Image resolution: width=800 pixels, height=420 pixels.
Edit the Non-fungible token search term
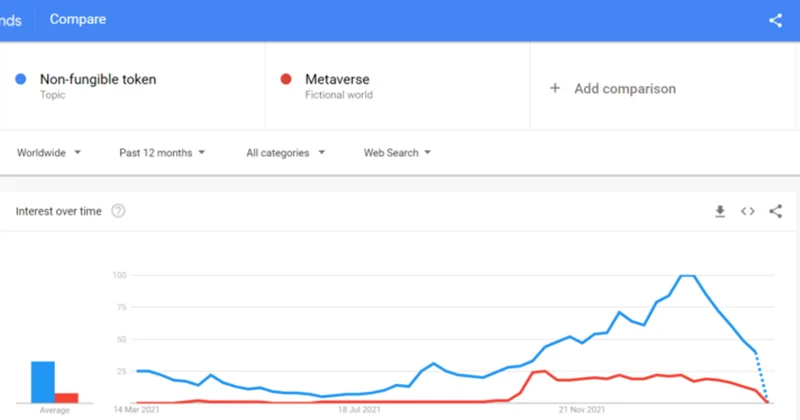click(x=98, y=79)
